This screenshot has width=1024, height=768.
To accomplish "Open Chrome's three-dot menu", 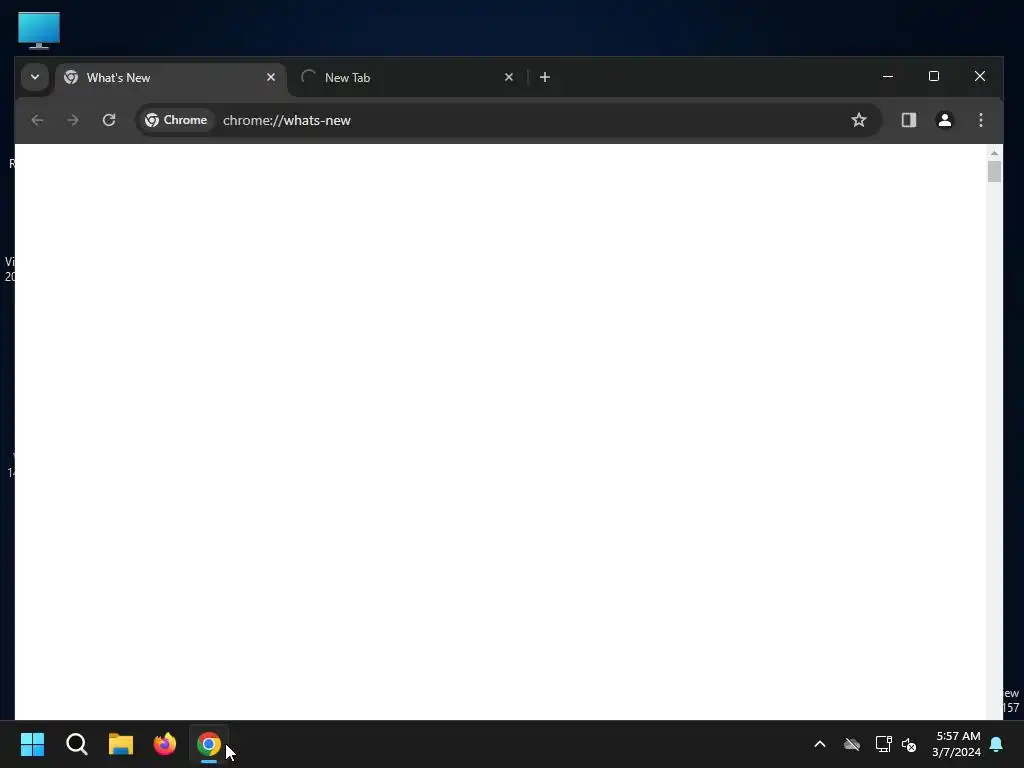I will pos(981,120).
